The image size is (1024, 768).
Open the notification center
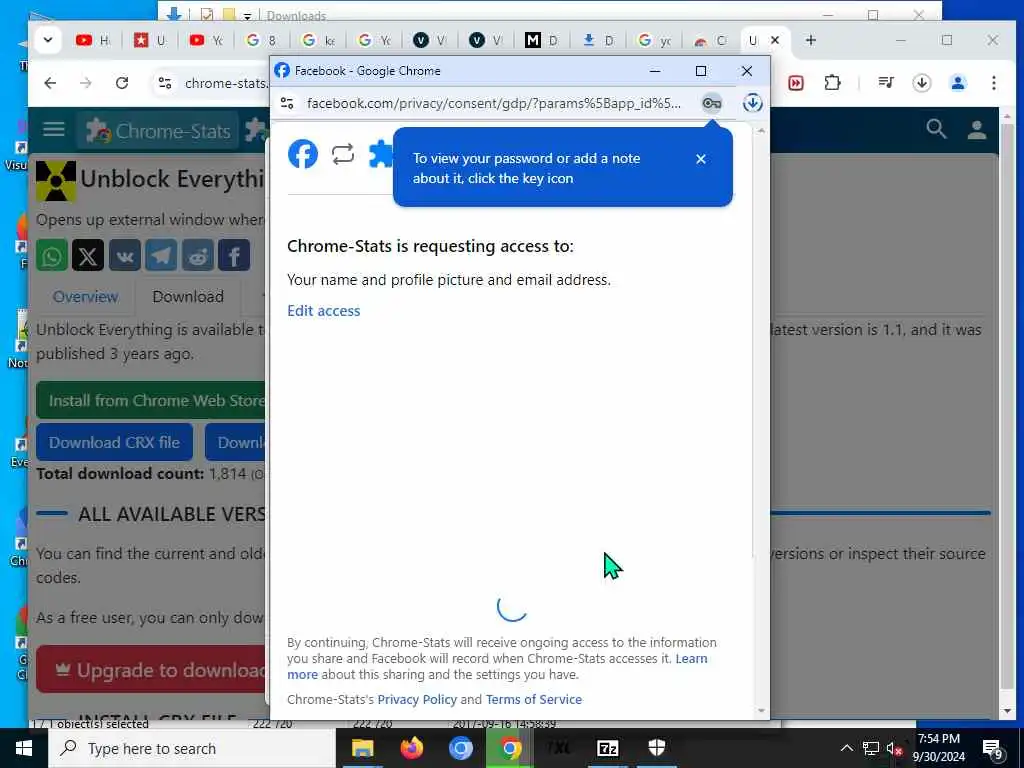992,749
